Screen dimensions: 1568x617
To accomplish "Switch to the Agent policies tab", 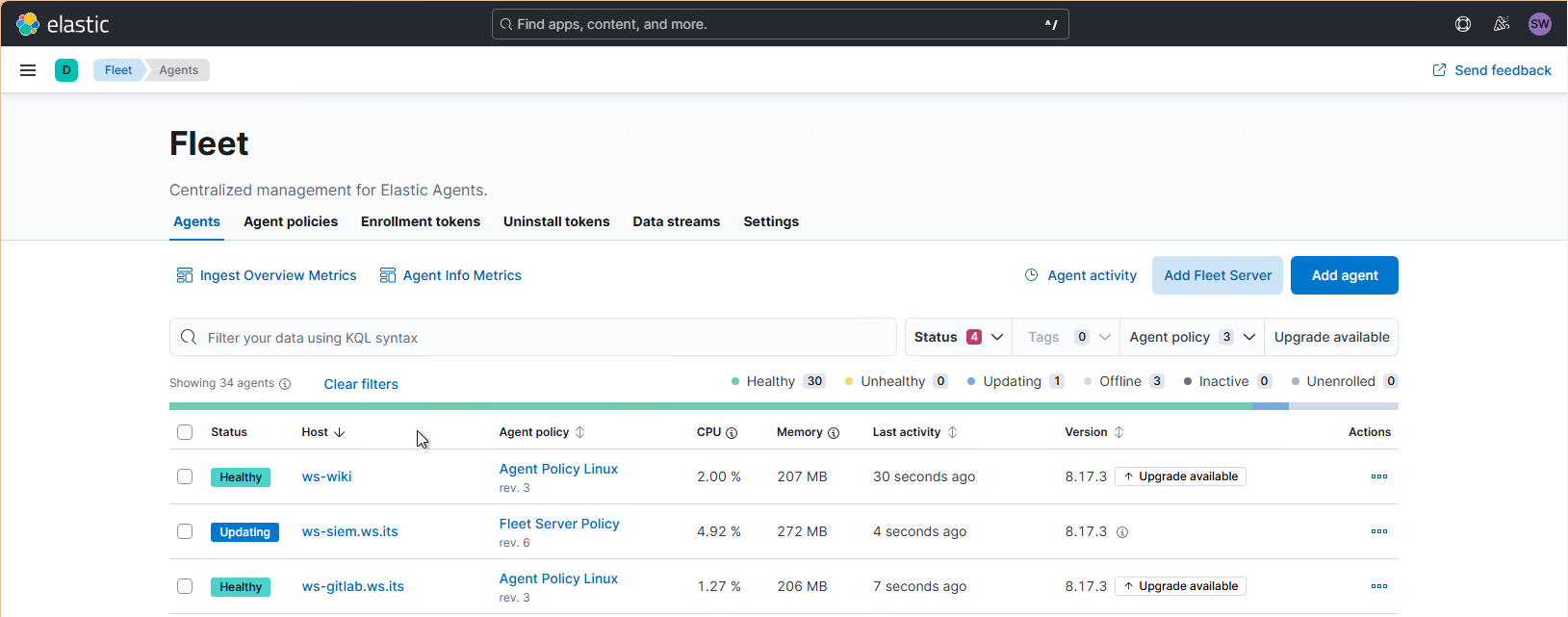I will (x=291, y=221).
